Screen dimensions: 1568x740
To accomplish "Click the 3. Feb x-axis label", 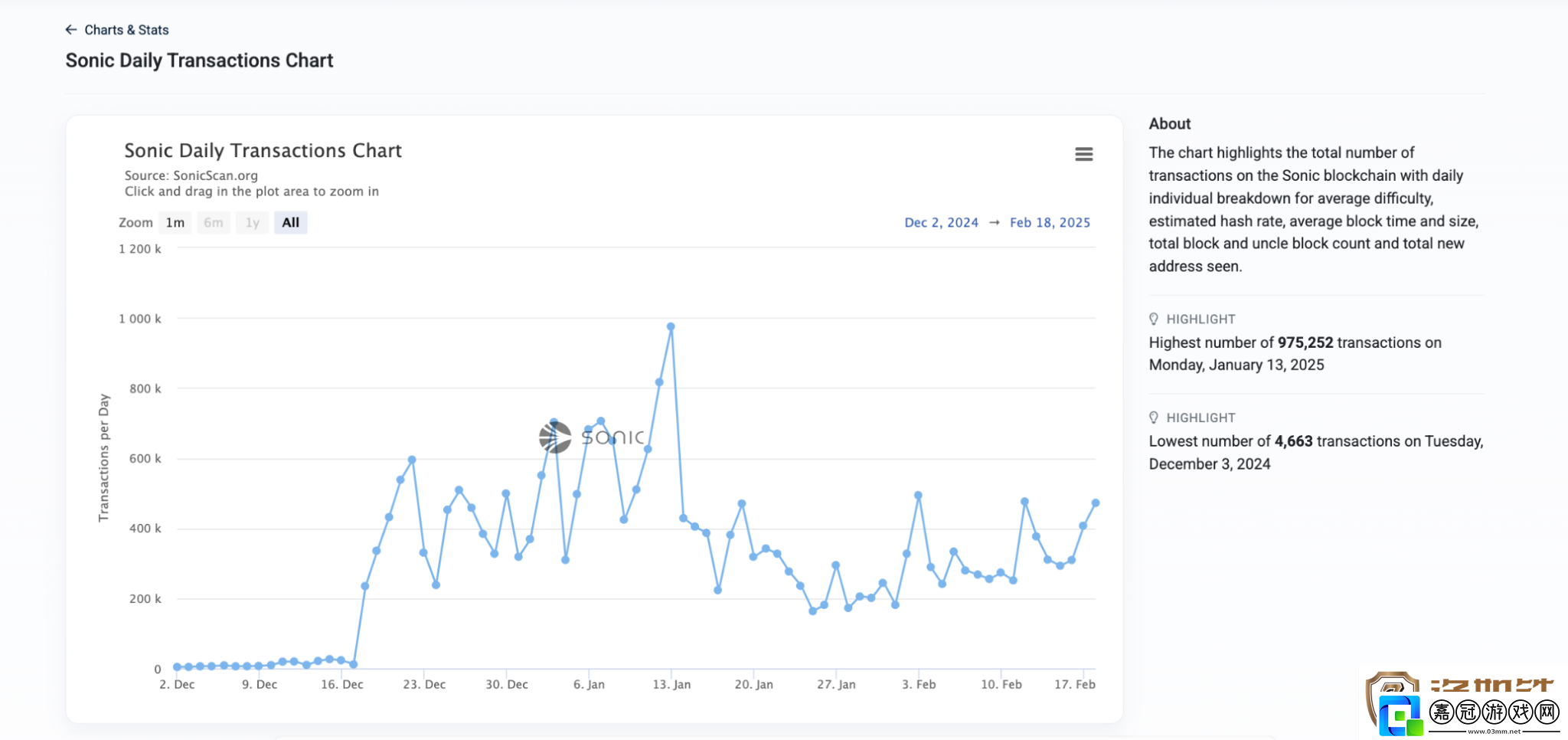I will pyautogui.click(x=919, y=685).
